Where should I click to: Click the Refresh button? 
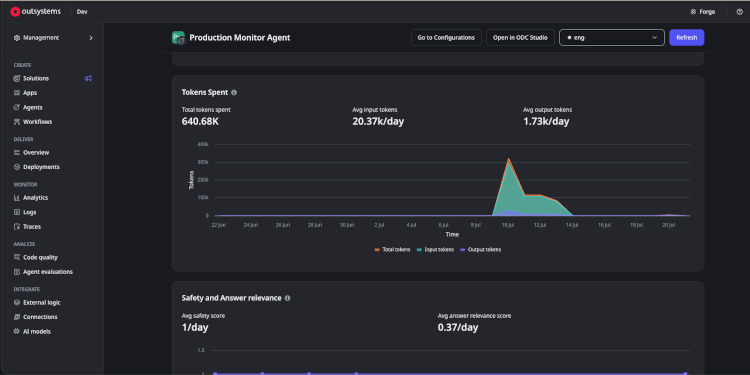click(x=686, y=38)
